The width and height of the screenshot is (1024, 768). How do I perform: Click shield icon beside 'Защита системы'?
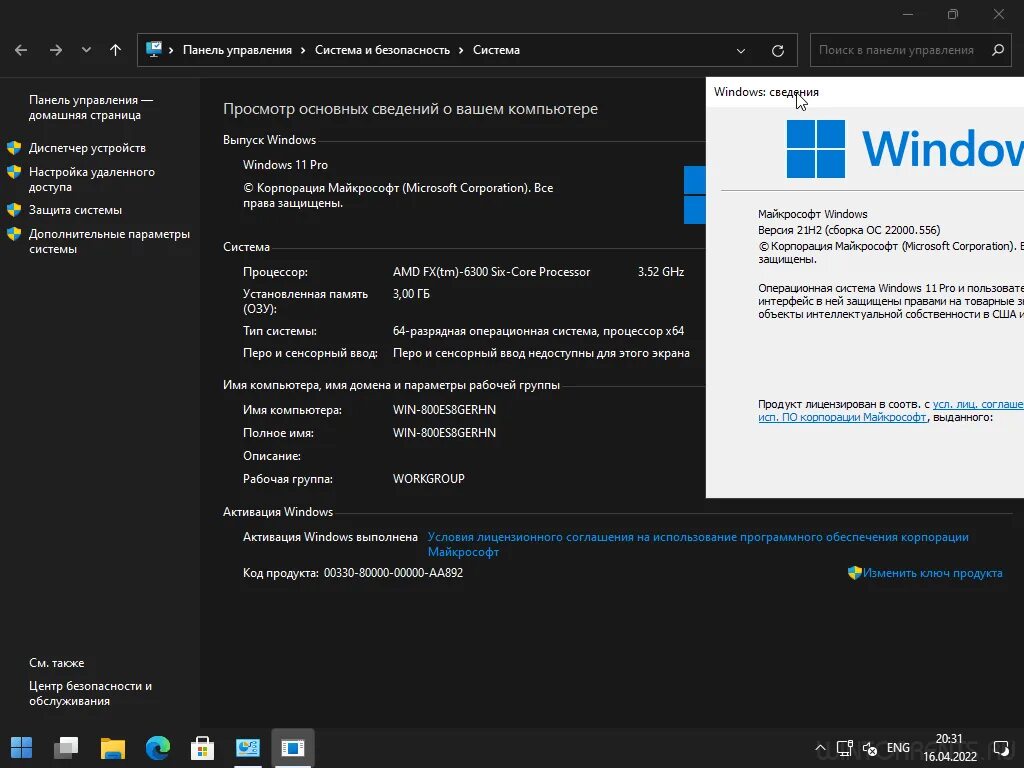[x=14, y=210]
